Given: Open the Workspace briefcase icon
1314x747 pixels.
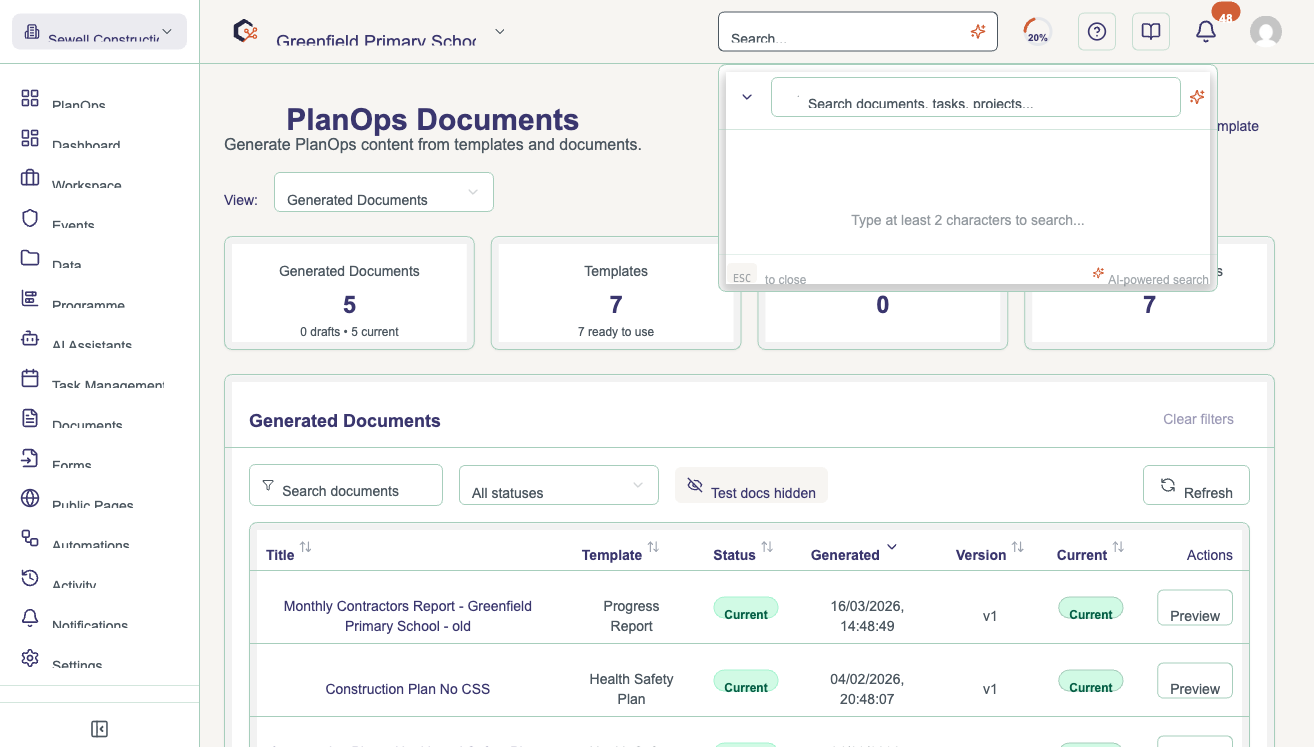Looking at the screenshot, I should point(30,178).
